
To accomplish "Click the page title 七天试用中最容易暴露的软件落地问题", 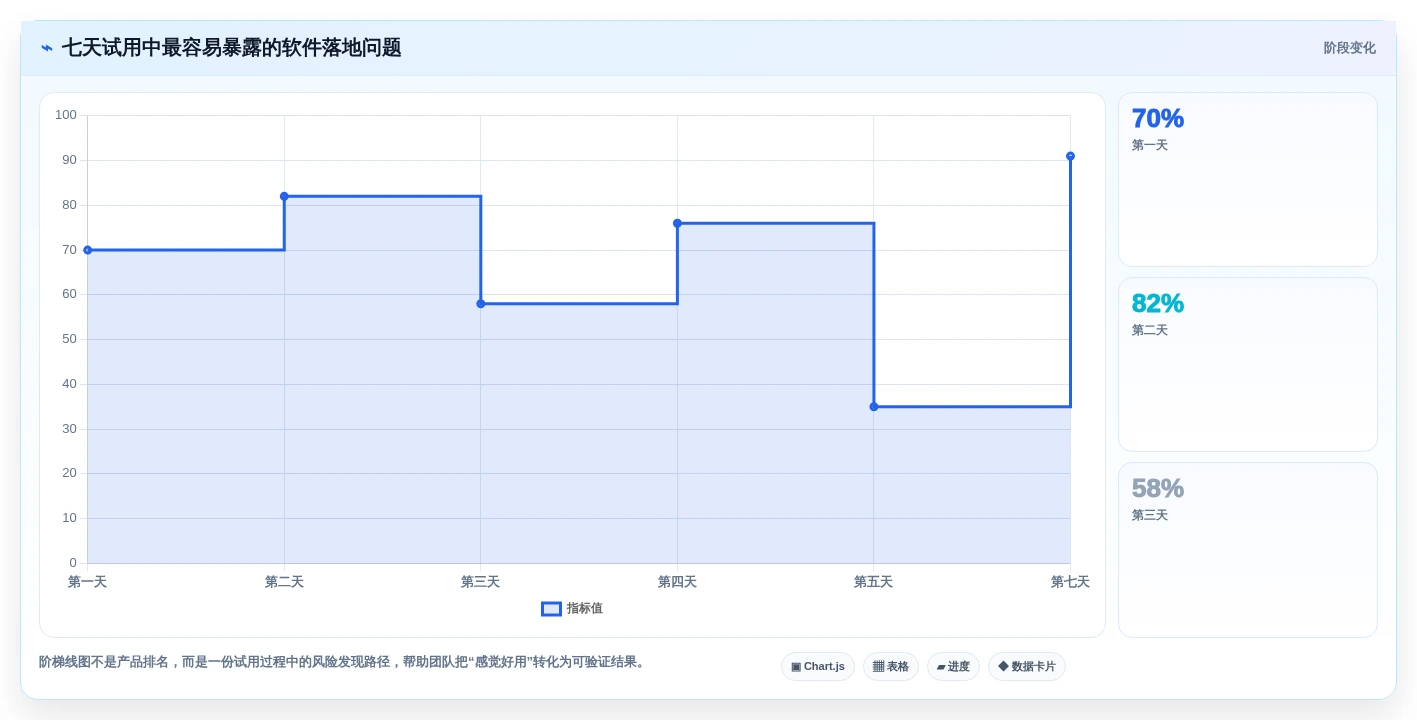I will click(232, 48).
